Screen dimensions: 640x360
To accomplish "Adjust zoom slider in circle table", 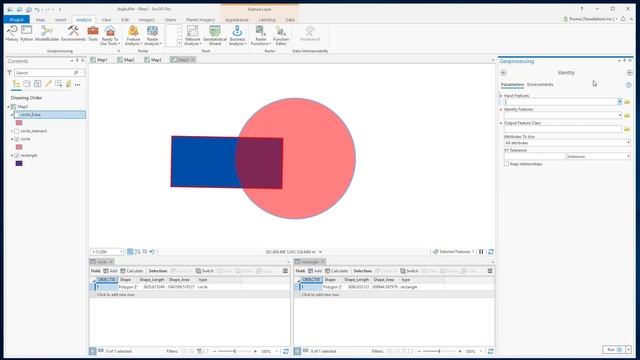I will pyautogui.click(x=235, y=351).
